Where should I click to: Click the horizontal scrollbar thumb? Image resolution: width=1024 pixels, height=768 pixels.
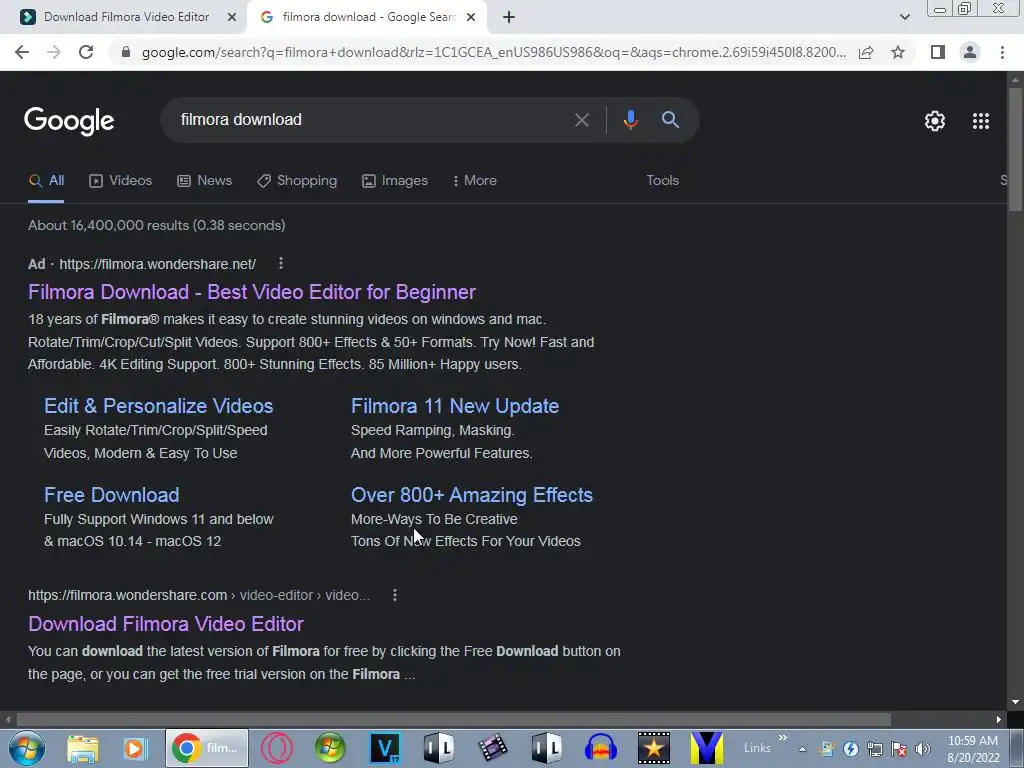[453, 719]
